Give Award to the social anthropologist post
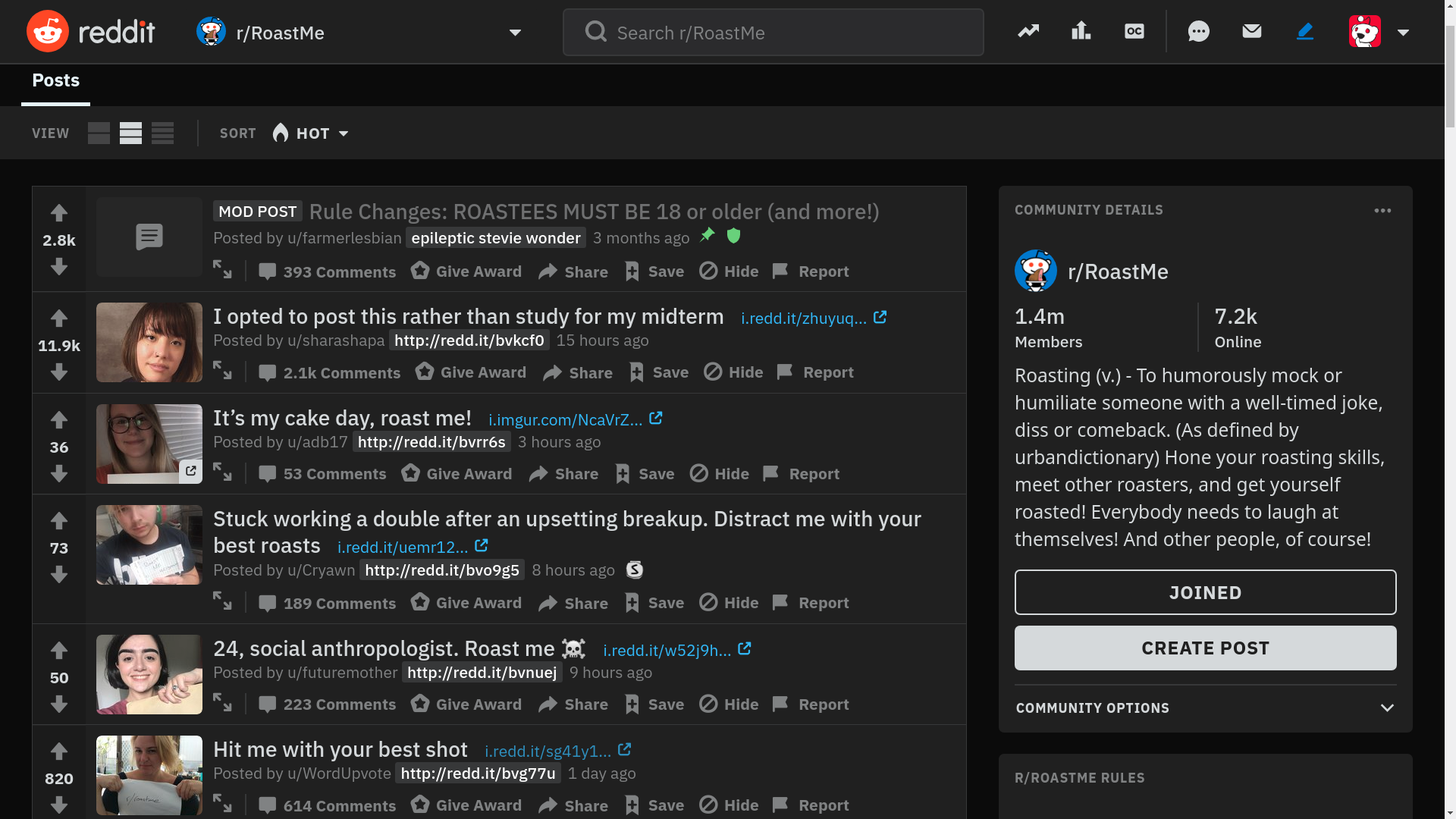Viewport: 1456px width, 819px height. [466, 704]
